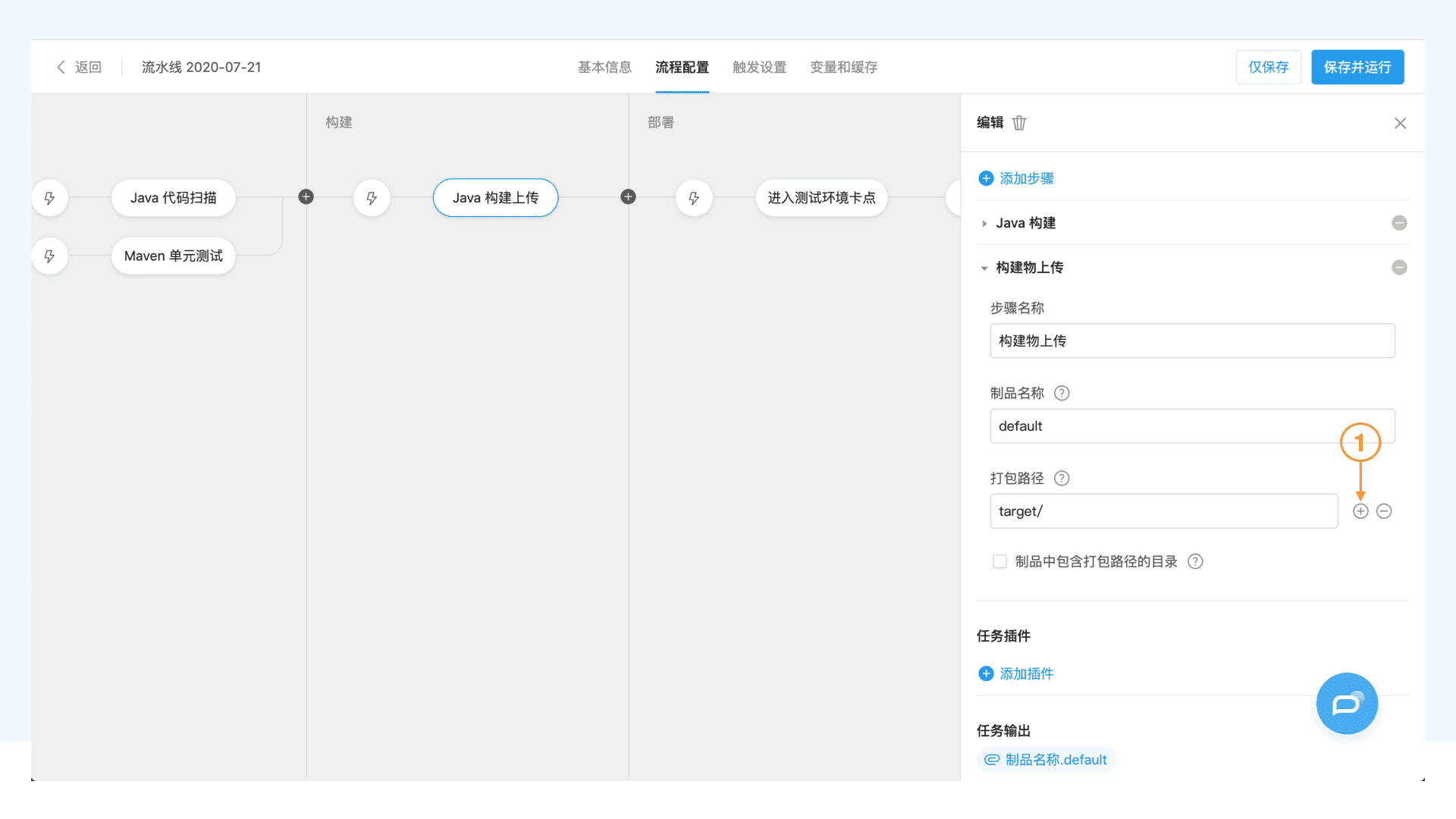Open the chat support bubble
1456x819 pixels.
(1347, 704)
